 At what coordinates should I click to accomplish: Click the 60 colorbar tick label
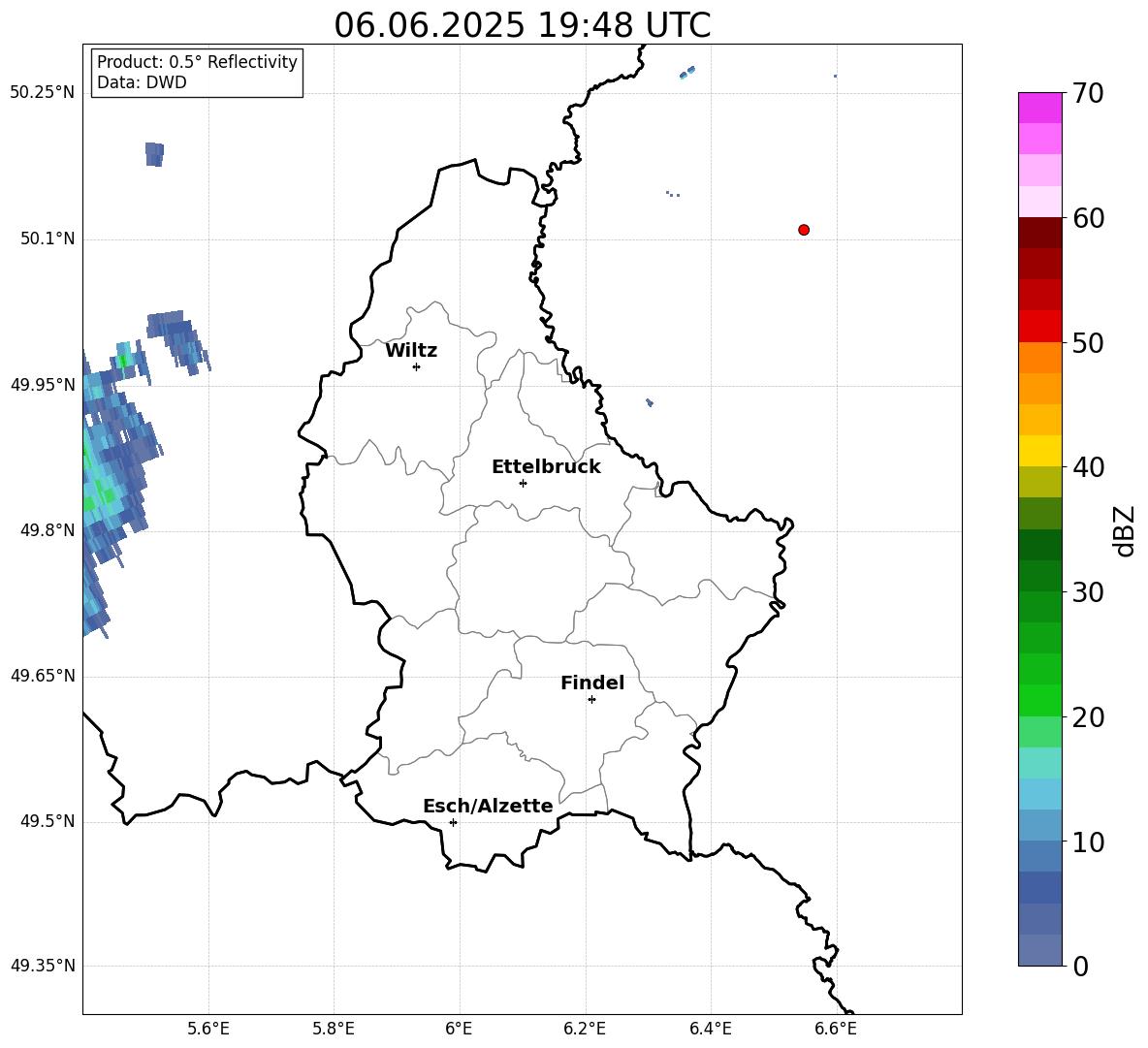click(1087, 218)
